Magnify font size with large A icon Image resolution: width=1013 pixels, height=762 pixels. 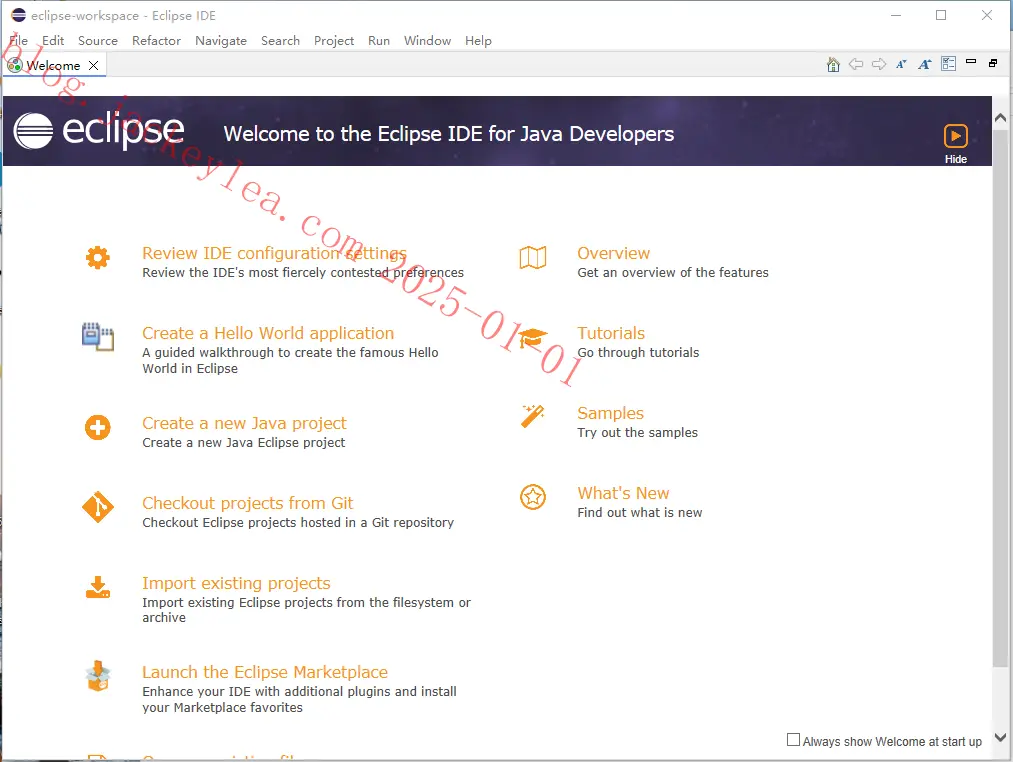click(924, 64)
